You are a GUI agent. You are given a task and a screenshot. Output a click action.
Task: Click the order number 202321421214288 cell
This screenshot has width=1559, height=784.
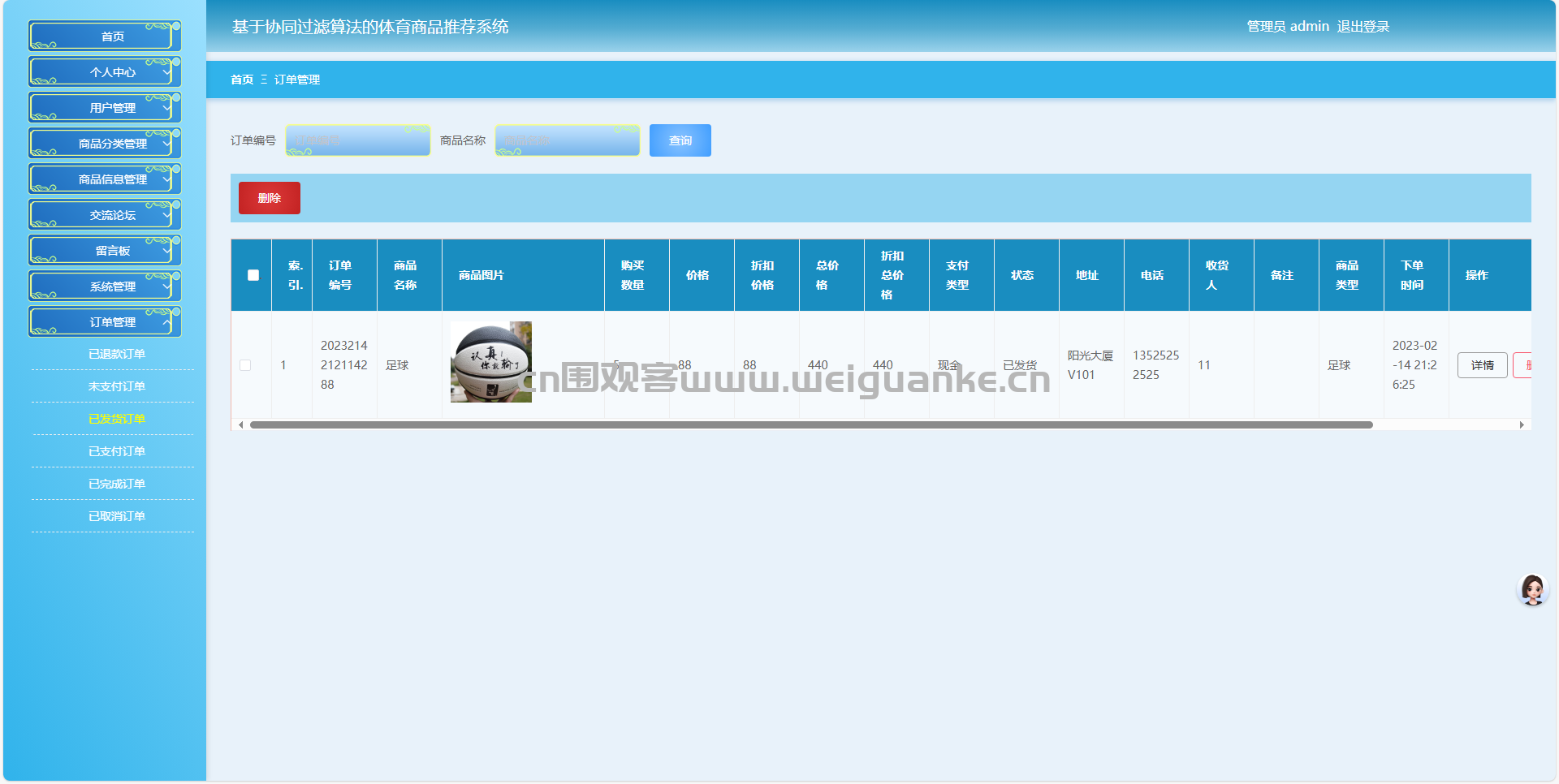(344, 365)
